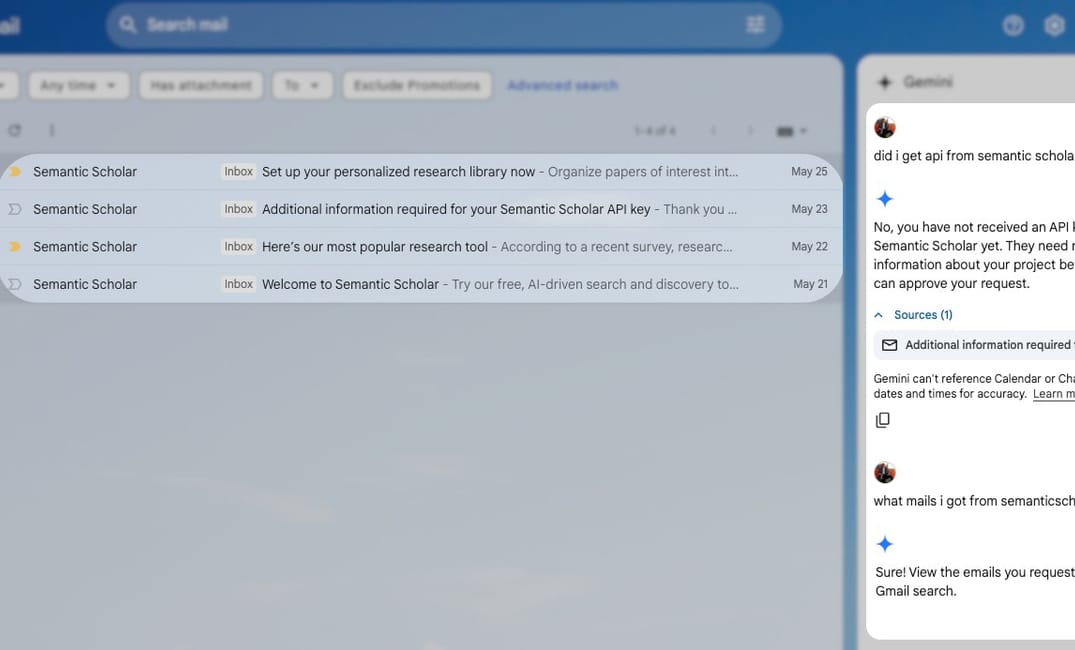Open the three-dot More options menu
The width and height of the screenshot is (1075, 650).
(x=52, y=130)
